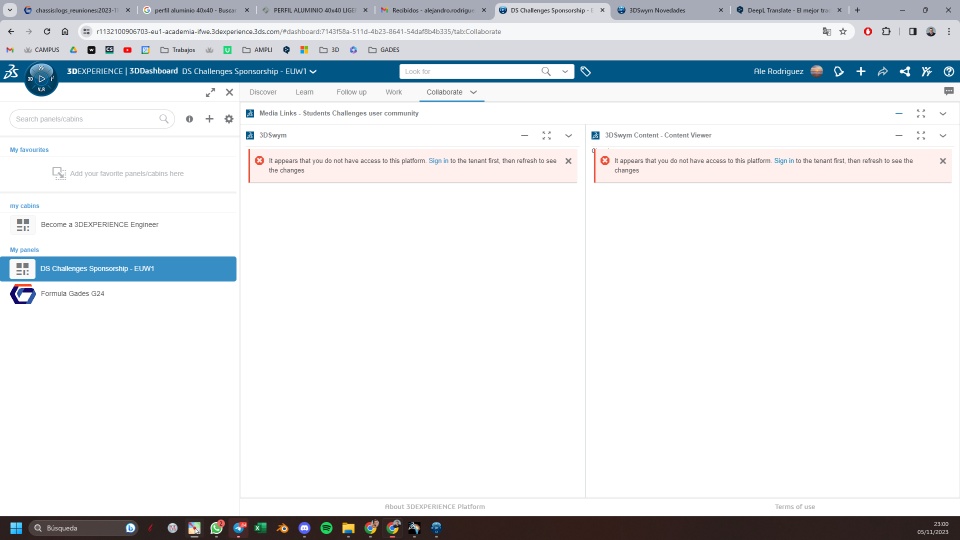960x540 pixels.
Task: Open the Collaborate tab dropdown chevron
Action: 473,92
